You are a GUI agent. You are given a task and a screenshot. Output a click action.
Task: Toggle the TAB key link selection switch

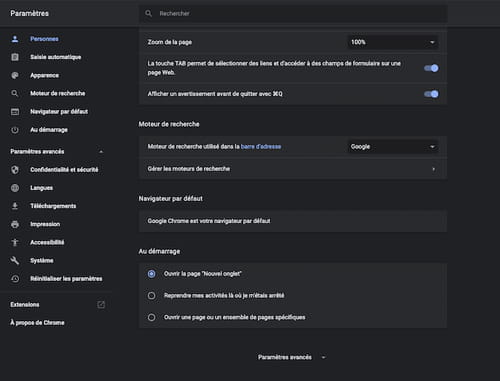tap(431, 68)
